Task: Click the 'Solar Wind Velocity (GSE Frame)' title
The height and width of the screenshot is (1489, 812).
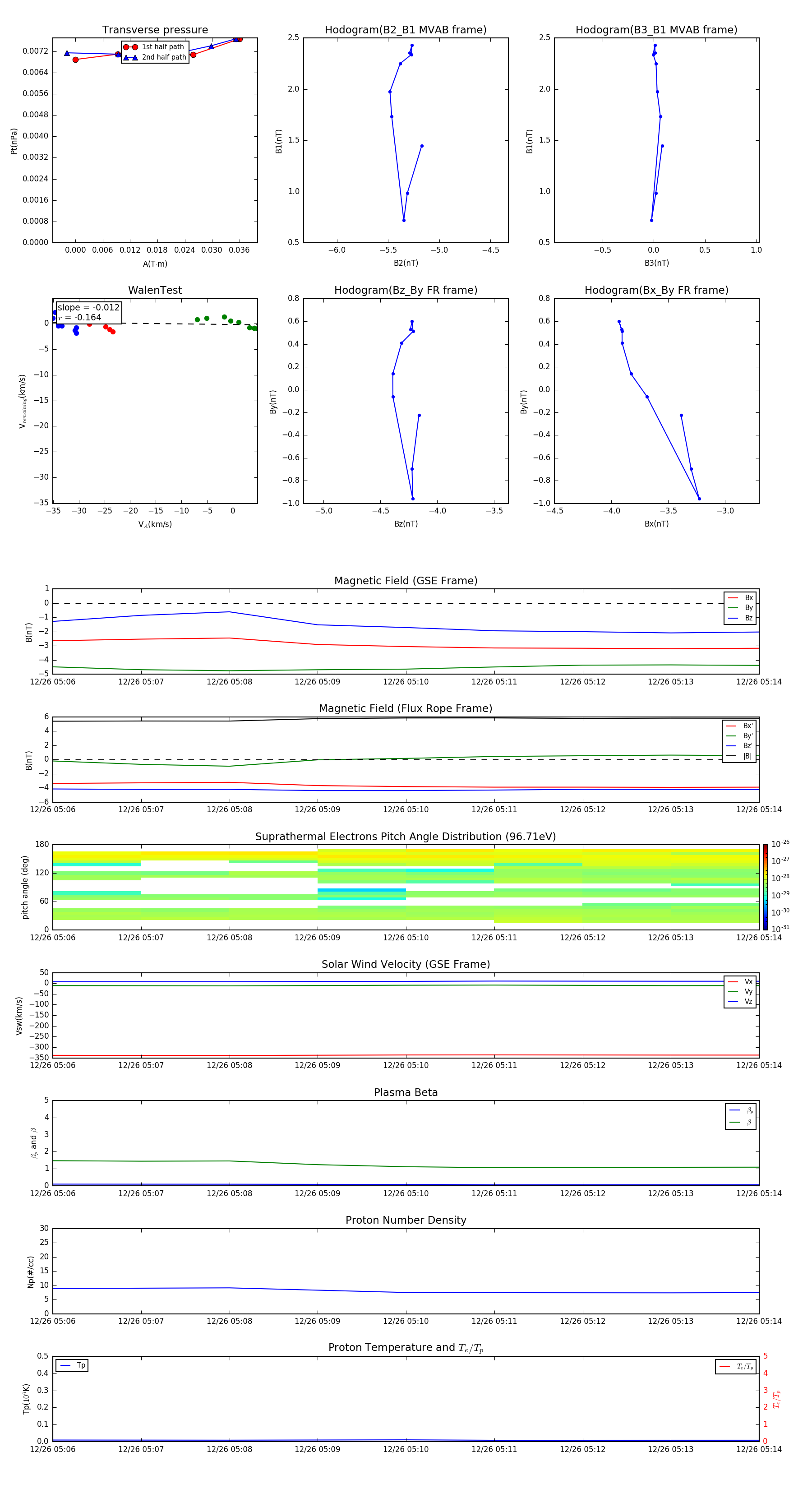Action: click(x=406, y=964)
